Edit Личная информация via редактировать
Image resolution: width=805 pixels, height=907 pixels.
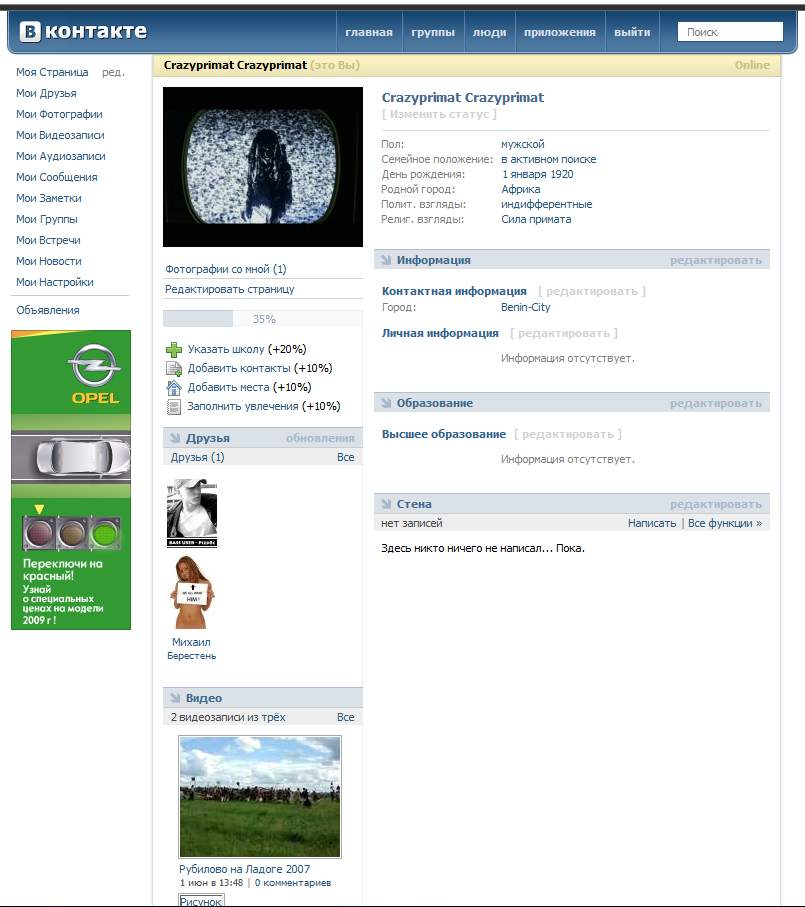[564, 334]
